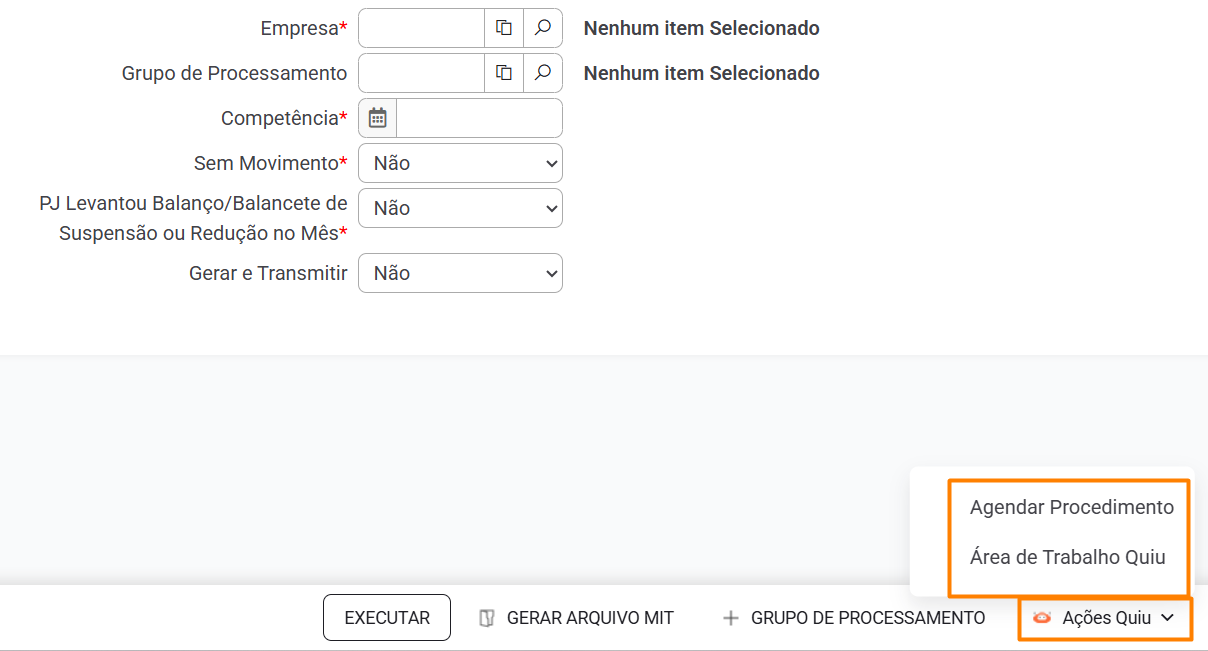This screenshot has width=1208, height=651.
Task: Expand the PJ Levantou Balanço/Balancete dropdown
Action: (x=460, y=208)
